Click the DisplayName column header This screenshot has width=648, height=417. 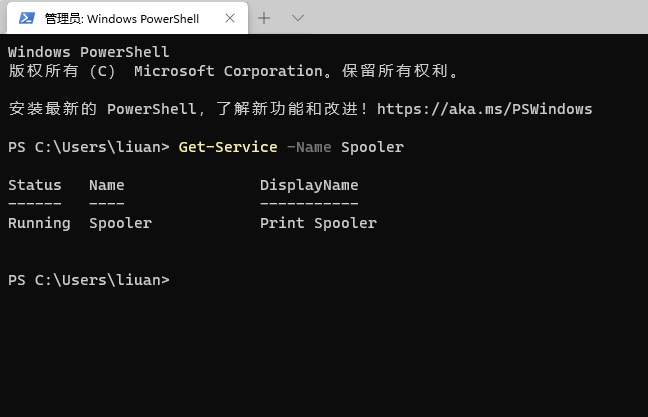click(x=309, y=185)
